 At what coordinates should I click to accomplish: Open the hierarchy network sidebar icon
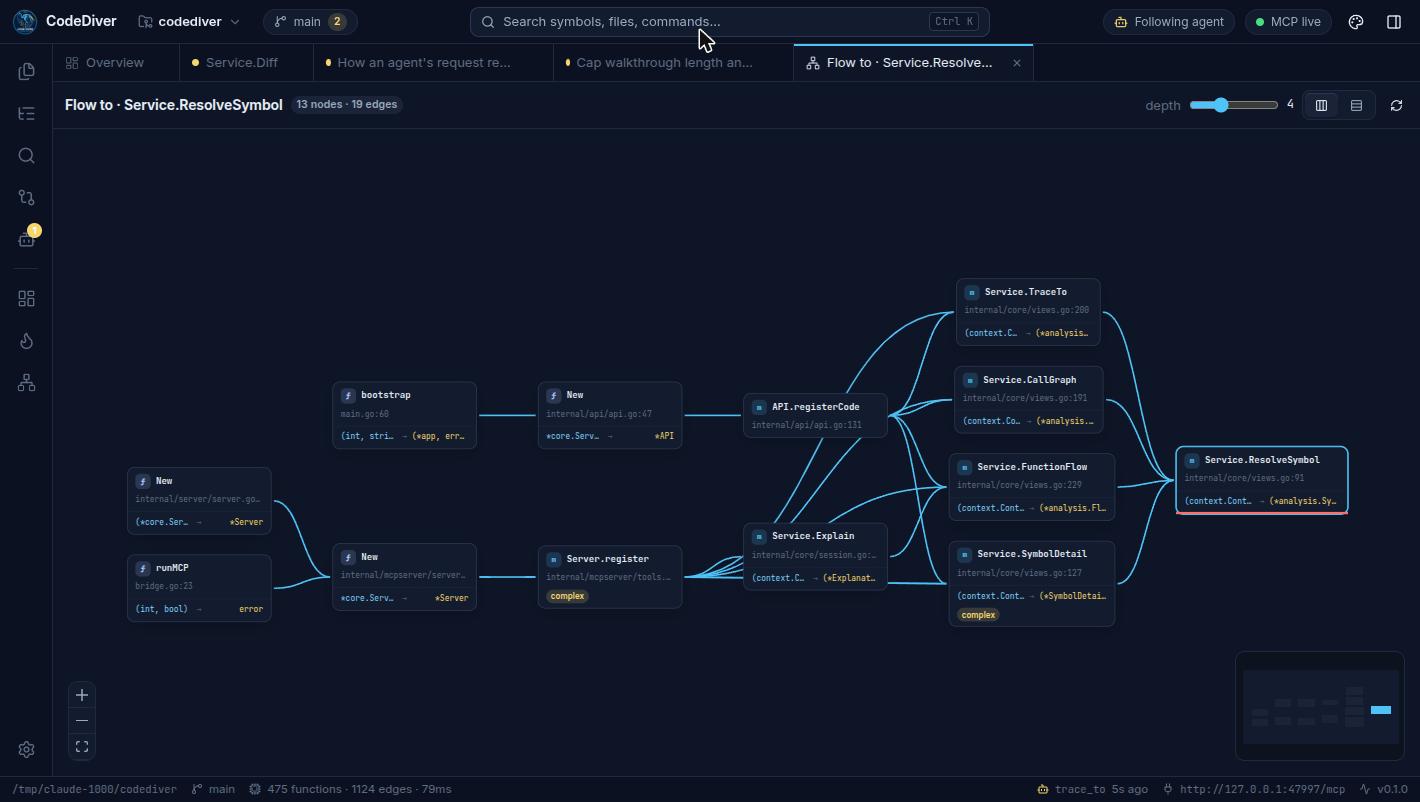click(x=27, y=383)
